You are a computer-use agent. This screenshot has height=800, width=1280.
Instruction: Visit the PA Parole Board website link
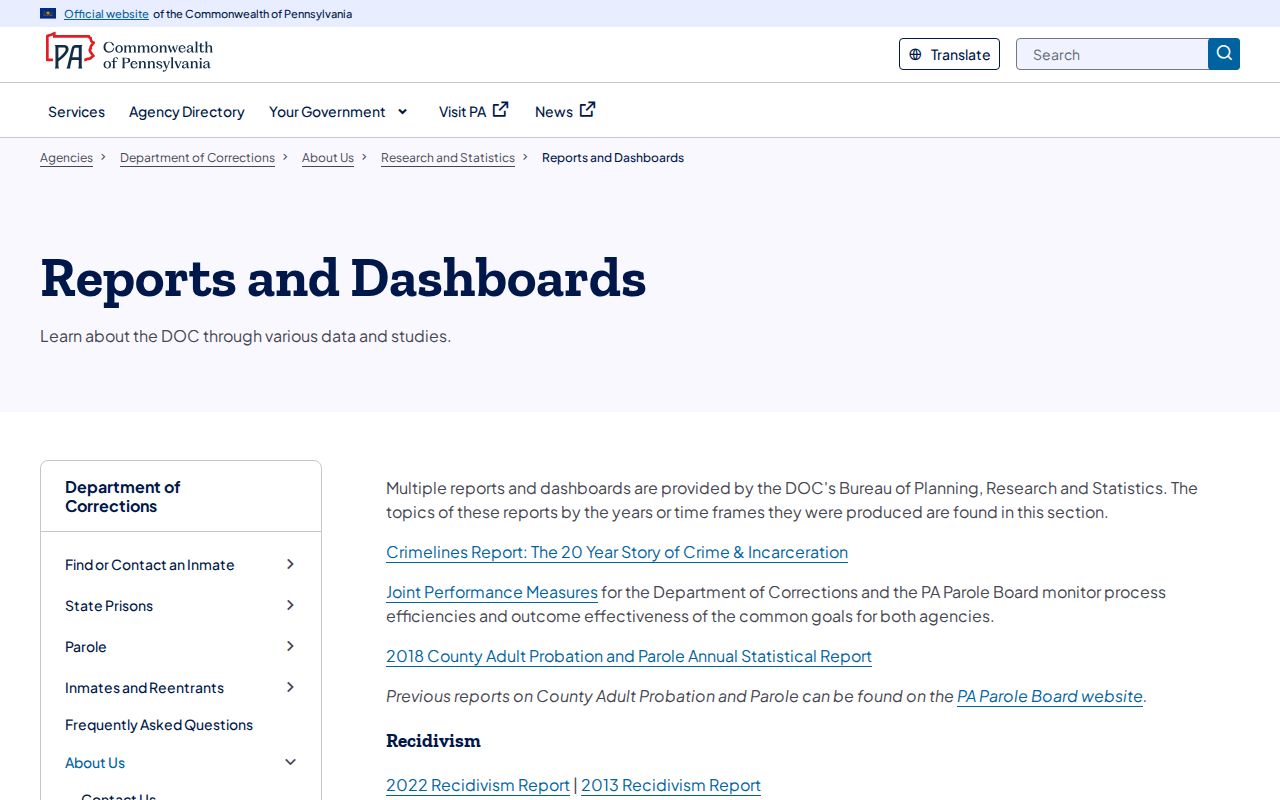[1050, 696]
